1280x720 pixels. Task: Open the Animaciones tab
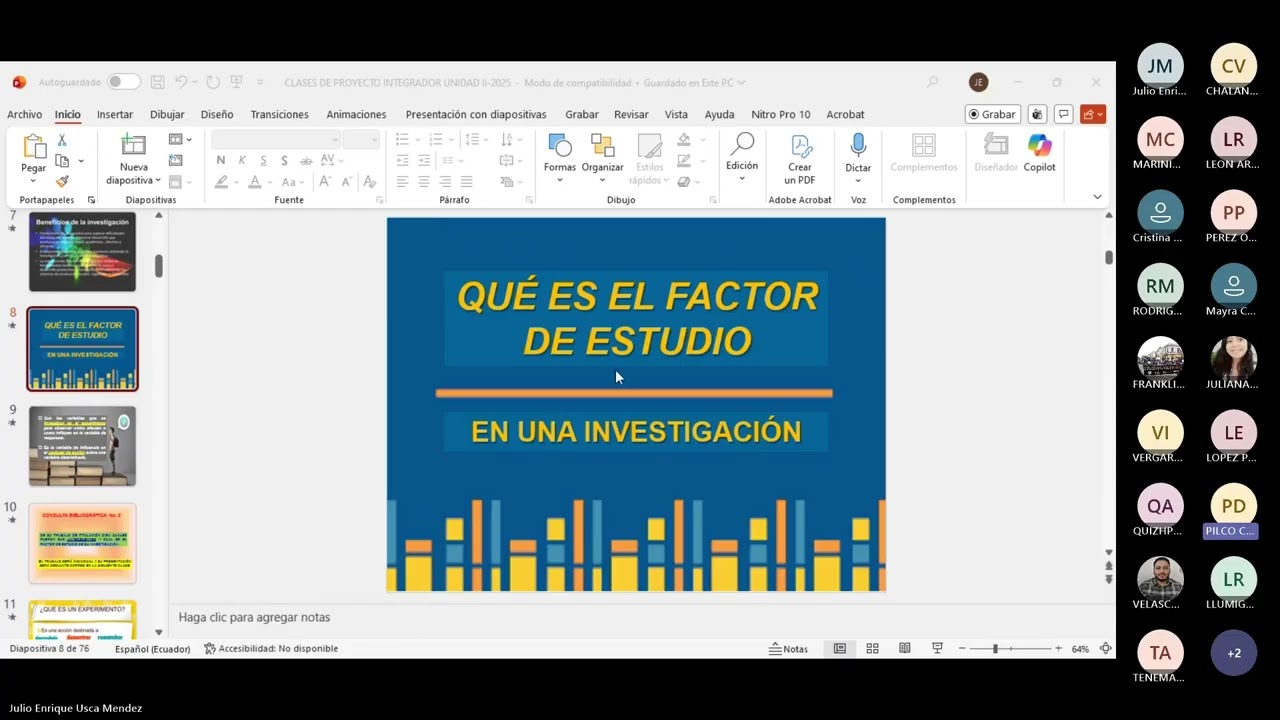pos(356,114)
